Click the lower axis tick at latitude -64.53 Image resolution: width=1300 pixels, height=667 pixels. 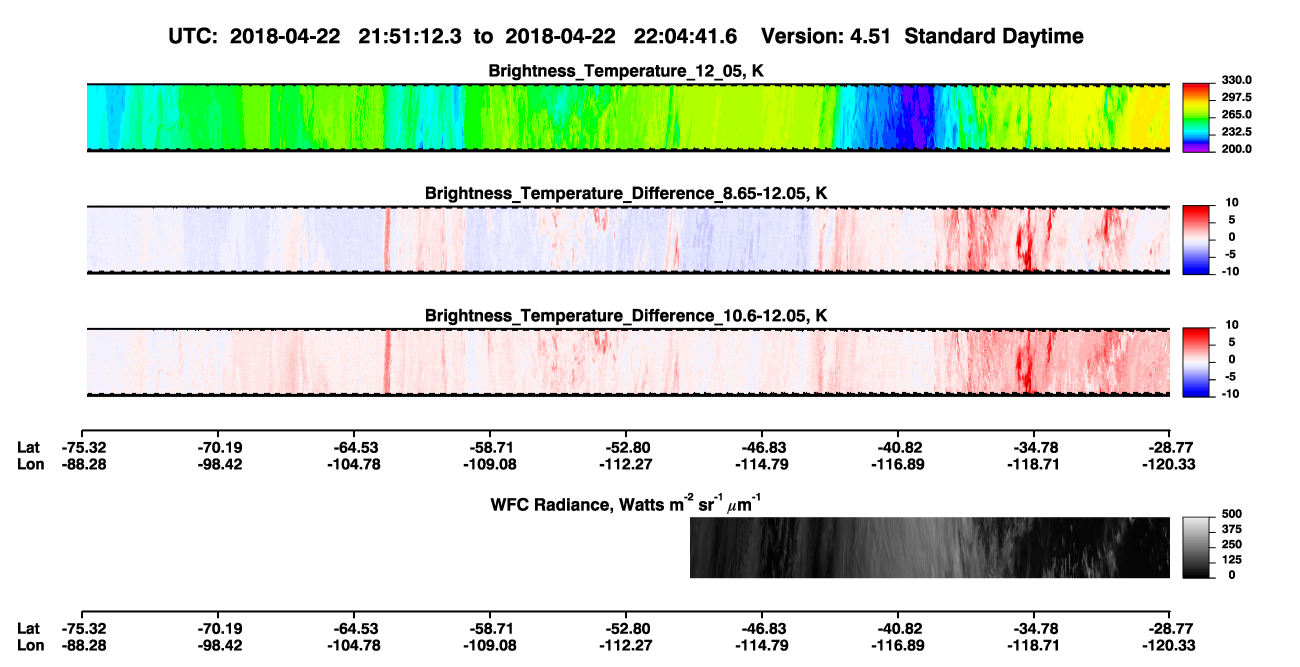pos(356,628)
